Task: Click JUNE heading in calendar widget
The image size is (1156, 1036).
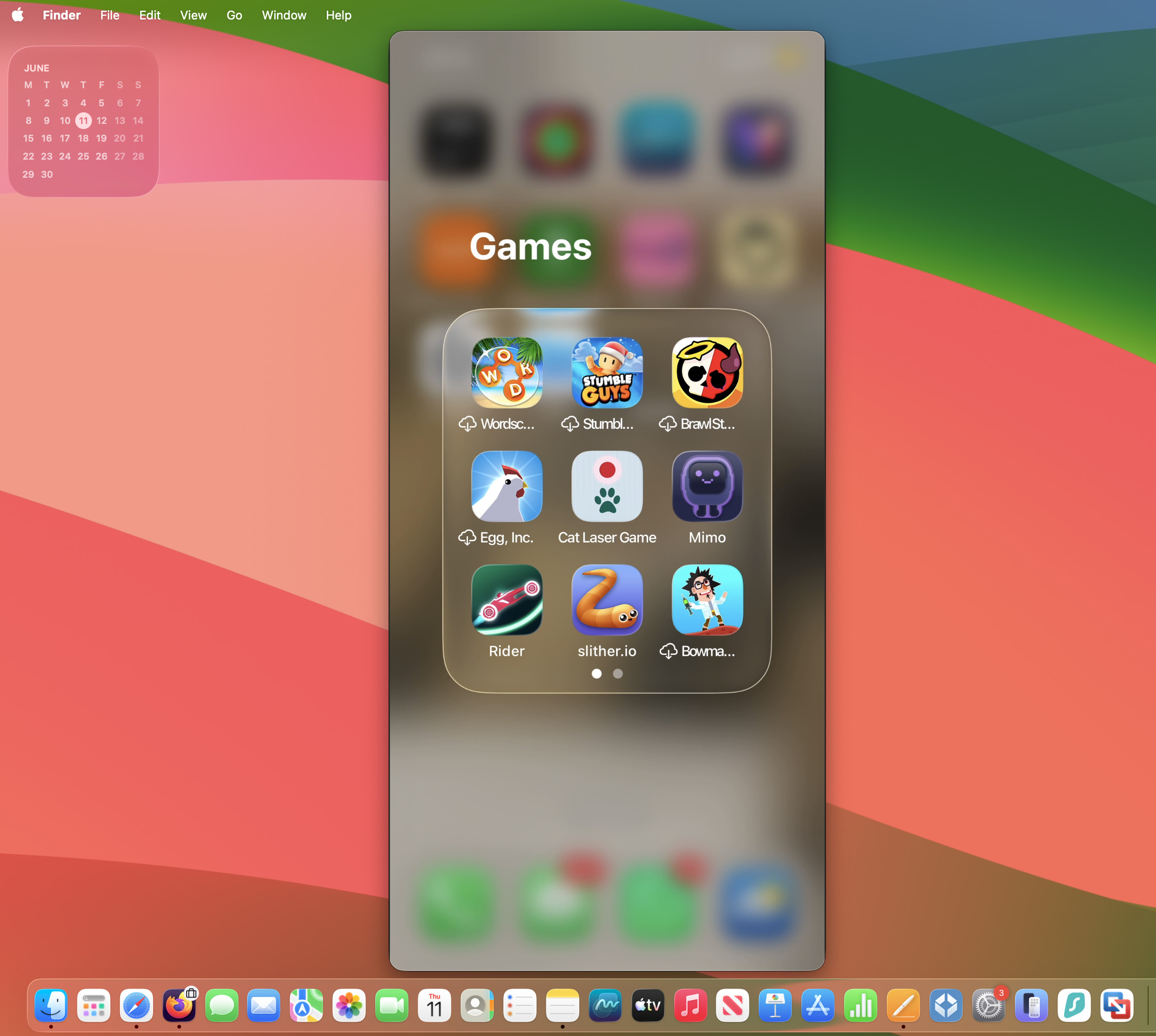Action: click(x=37, y=68)
